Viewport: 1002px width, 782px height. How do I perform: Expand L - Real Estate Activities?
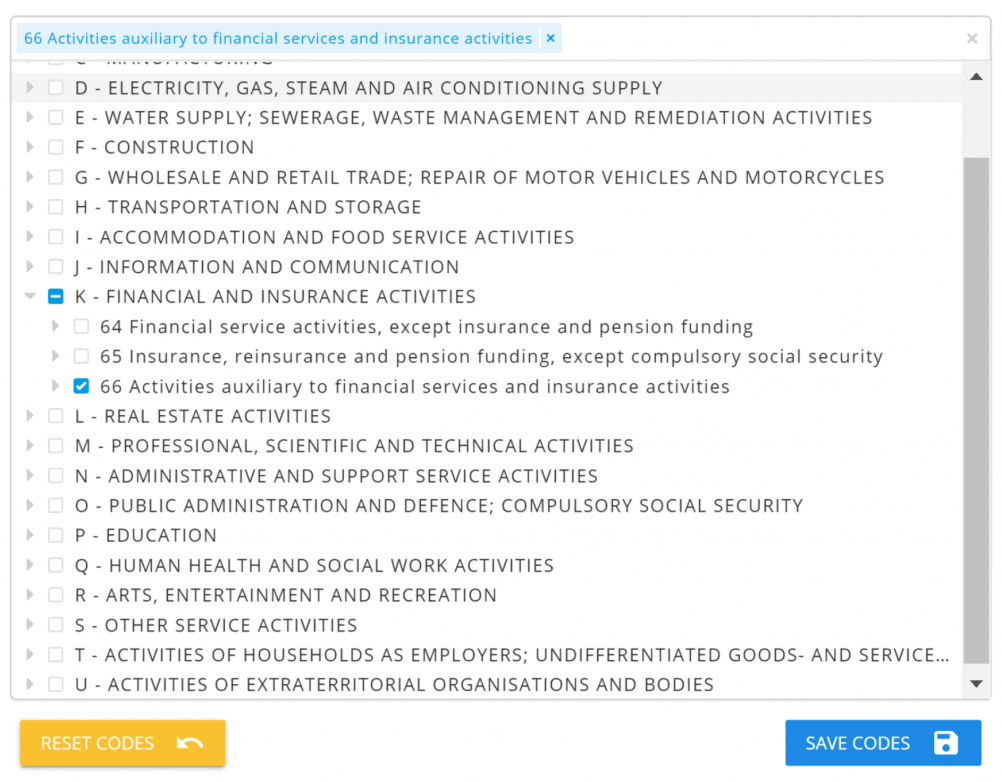(30, 416)
